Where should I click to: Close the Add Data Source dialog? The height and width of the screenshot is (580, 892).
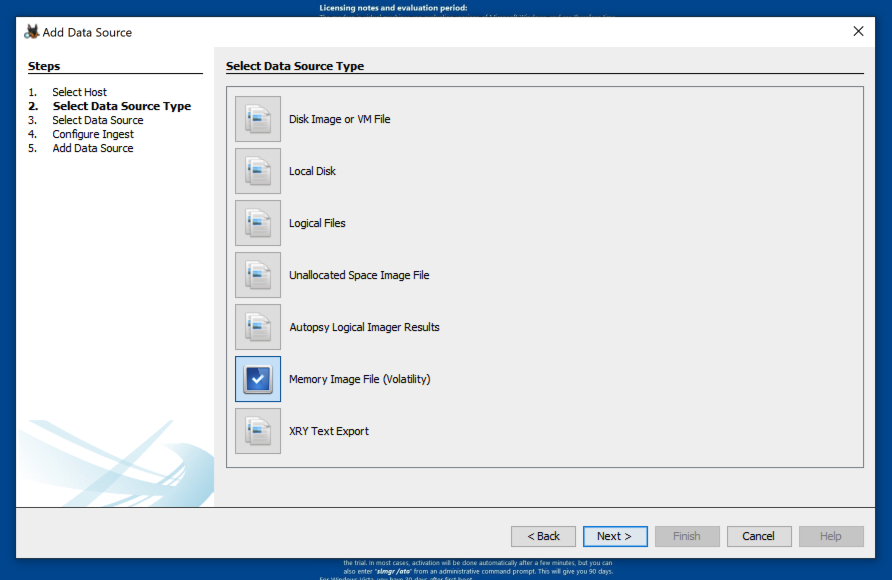[858, 31]
